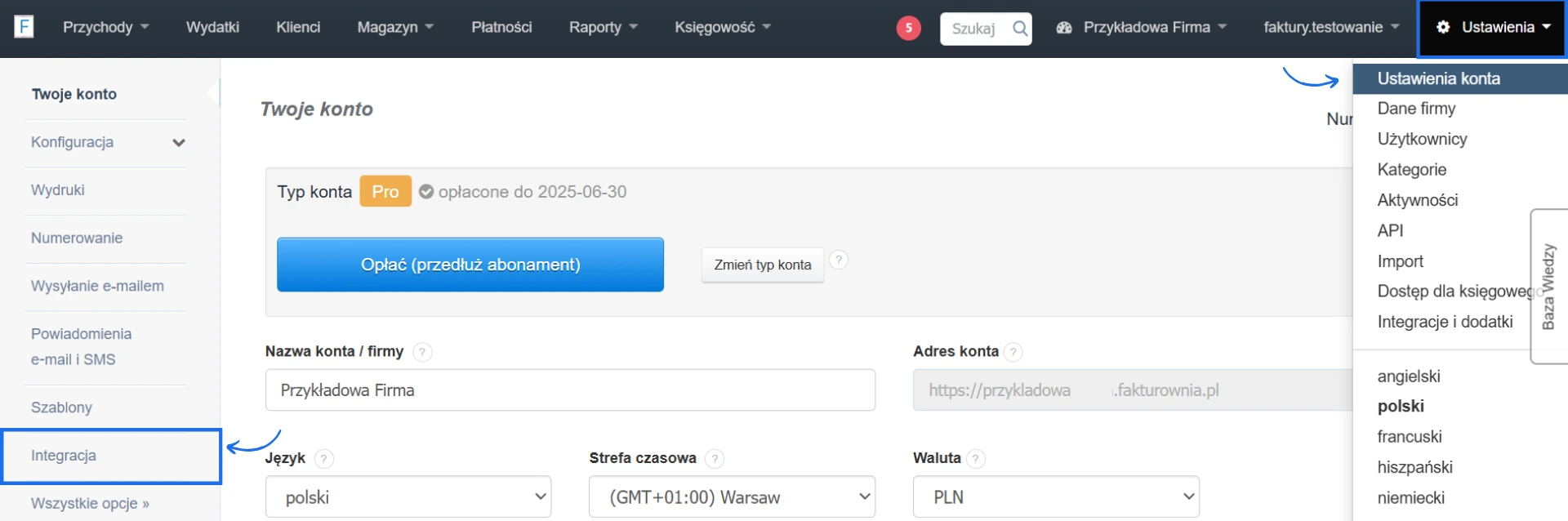1568x521 pixels.
Task: Click help icon beside Język label
Action: coord(323,459)
